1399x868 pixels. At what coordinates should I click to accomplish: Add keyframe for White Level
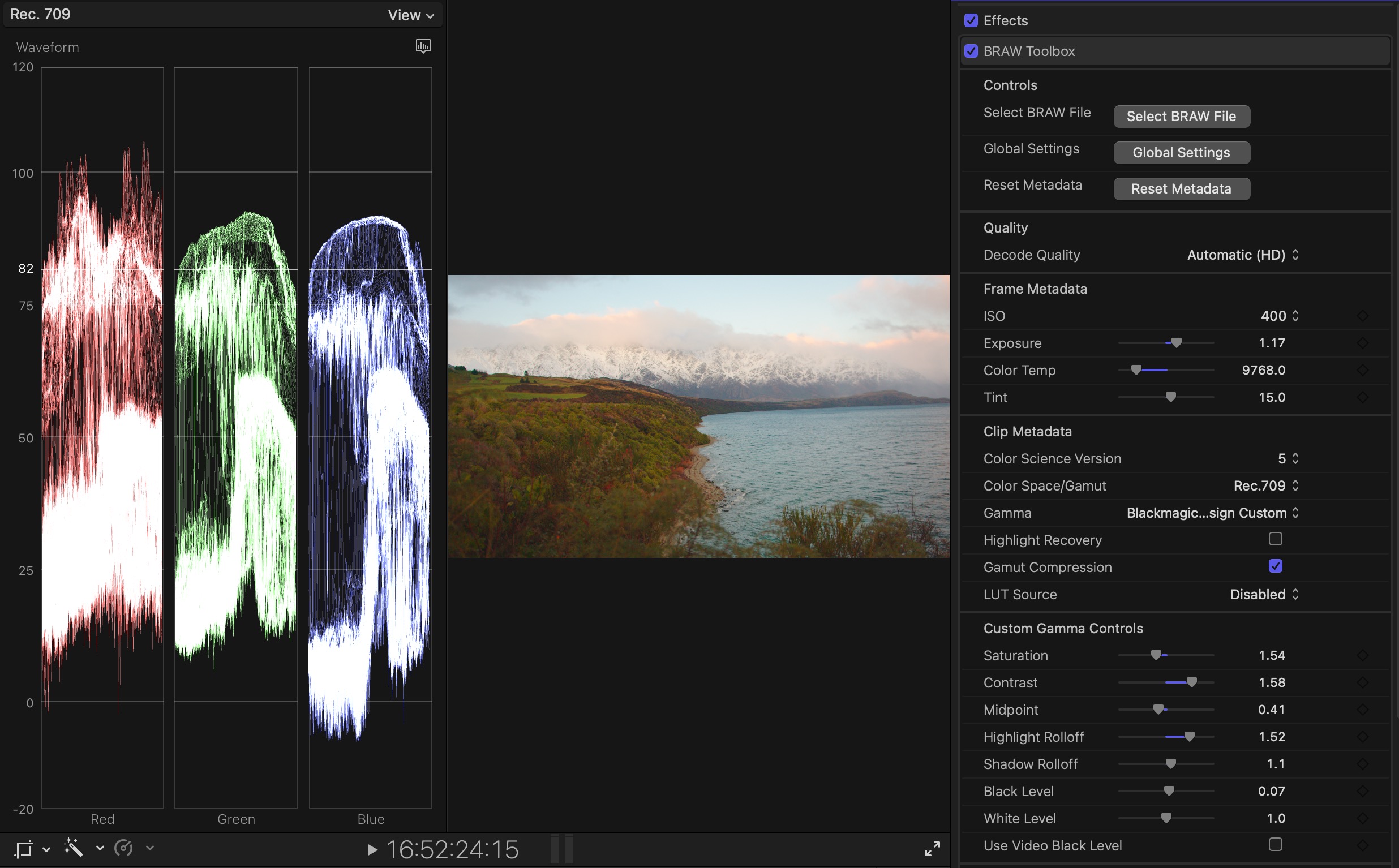coord(1362,818)
